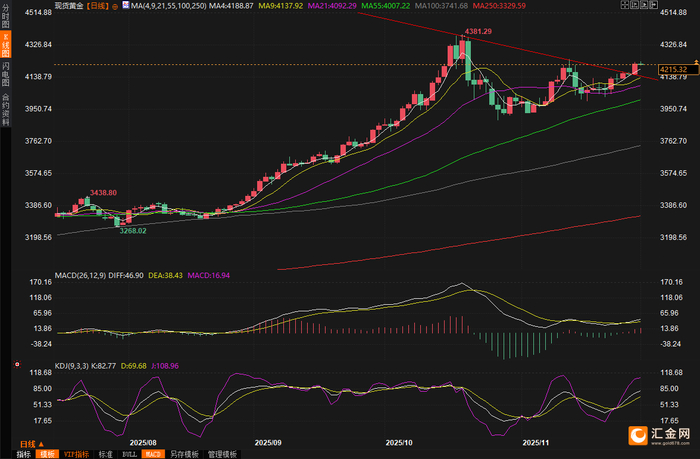Click the 4381.29 high price marker

(478, 31)
